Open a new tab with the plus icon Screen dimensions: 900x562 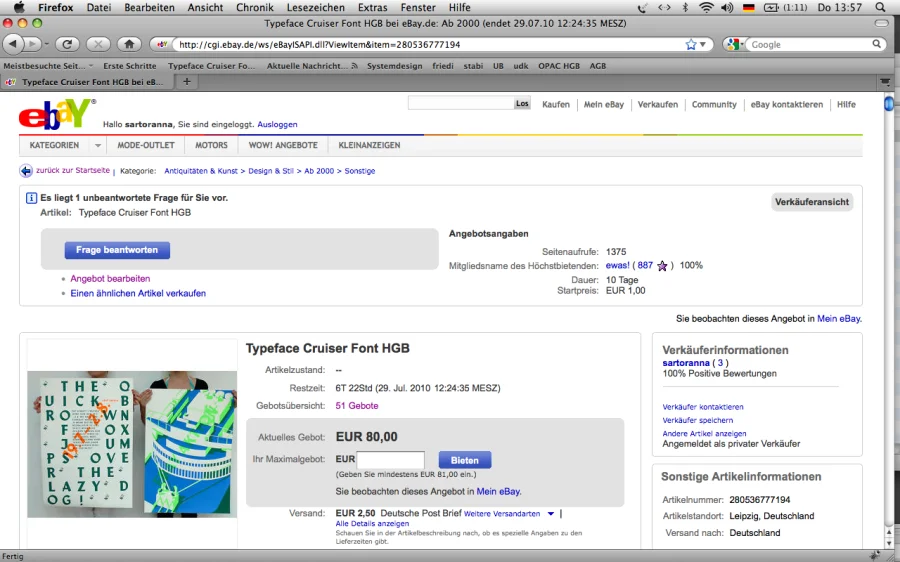tap(187, 81)
